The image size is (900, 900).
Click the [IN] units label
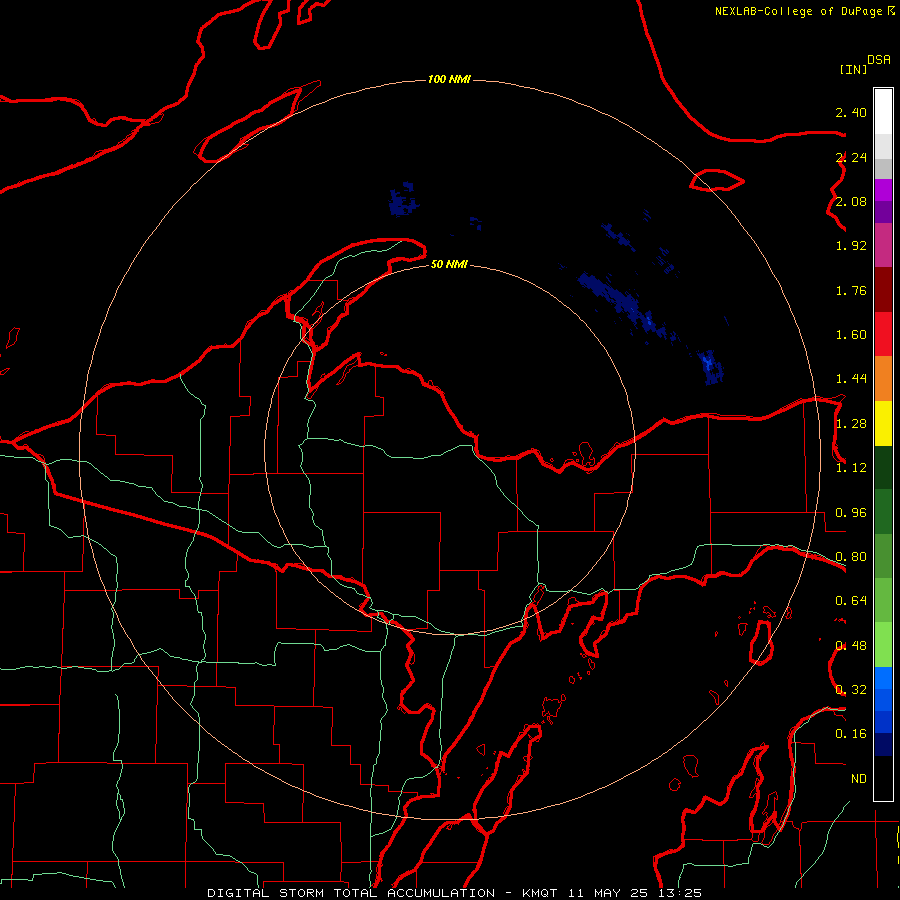click(x=853, y=69)
